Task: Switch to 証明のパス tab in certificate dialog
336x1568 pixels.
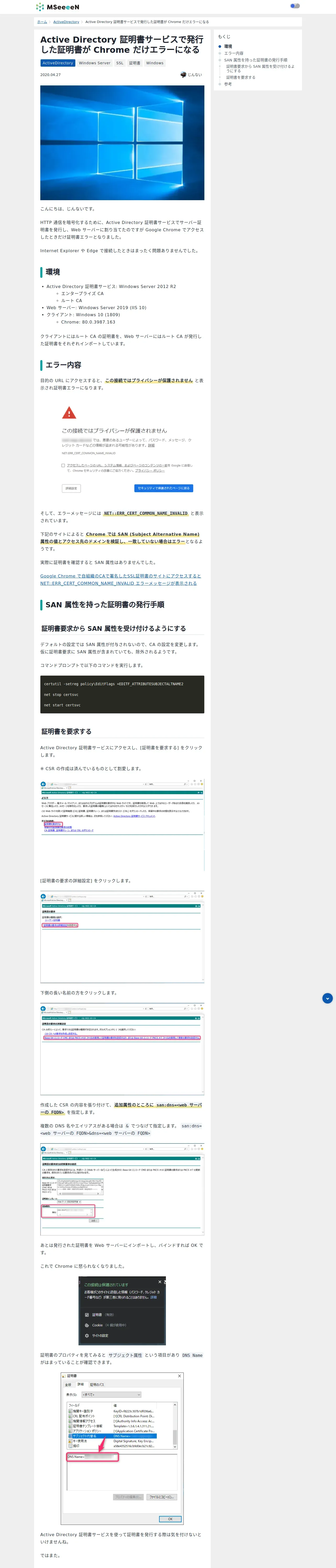Action: point(97,1385)
